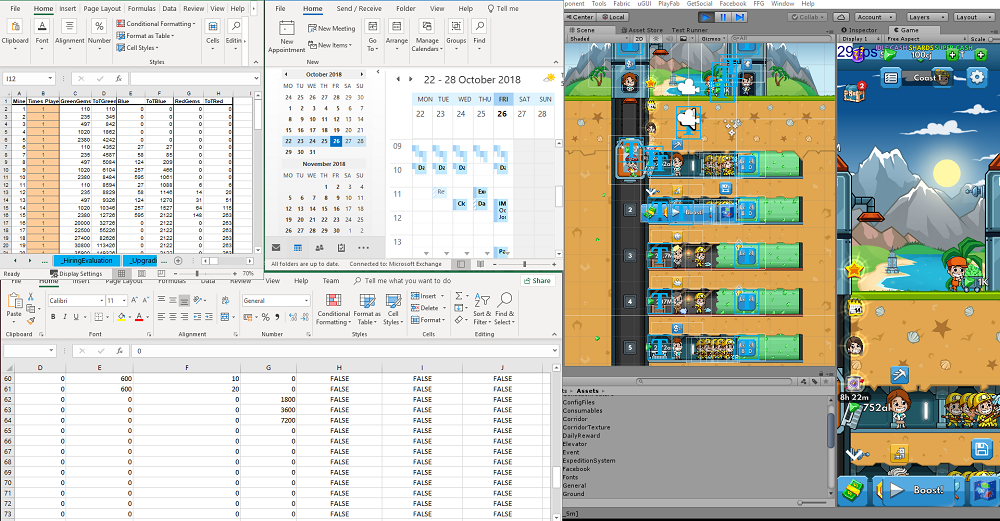The width and height of the screenshot is (1000, 521).
Task: Adjust Unity assets icon size slider
Action: click(813, 503)
